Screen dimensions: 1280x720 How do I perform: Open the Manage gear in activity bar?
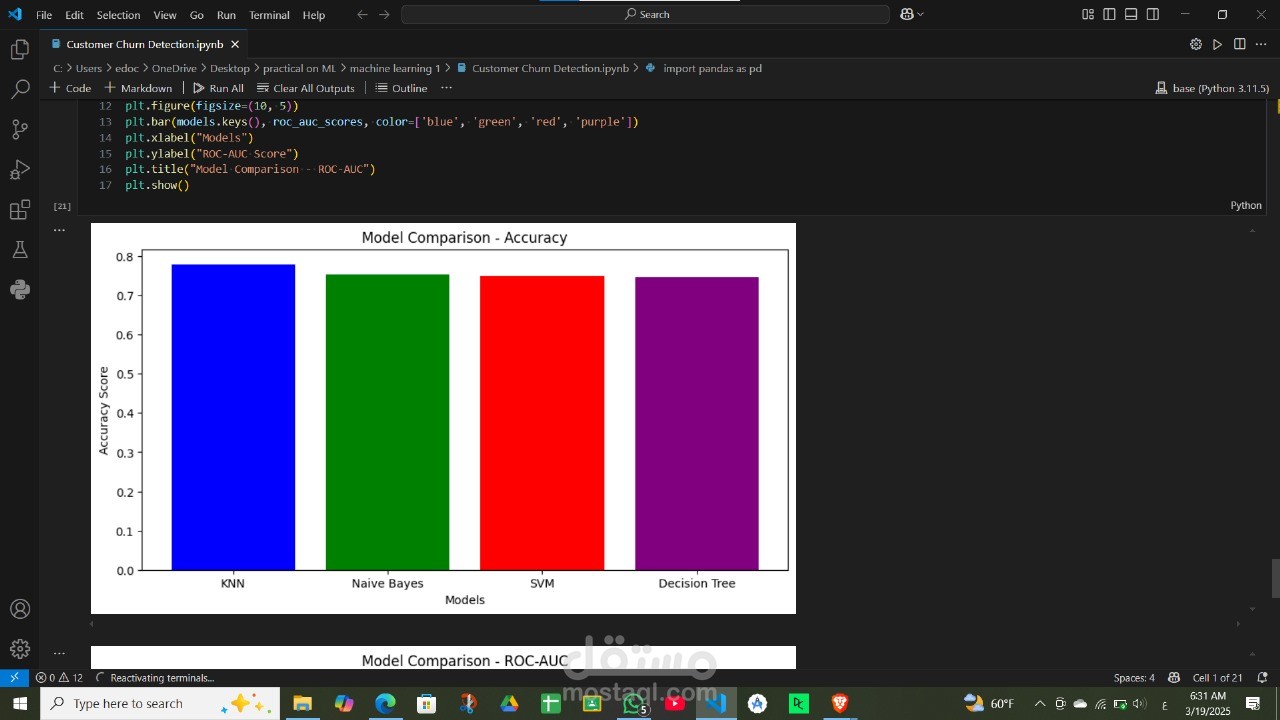[20, 649]
